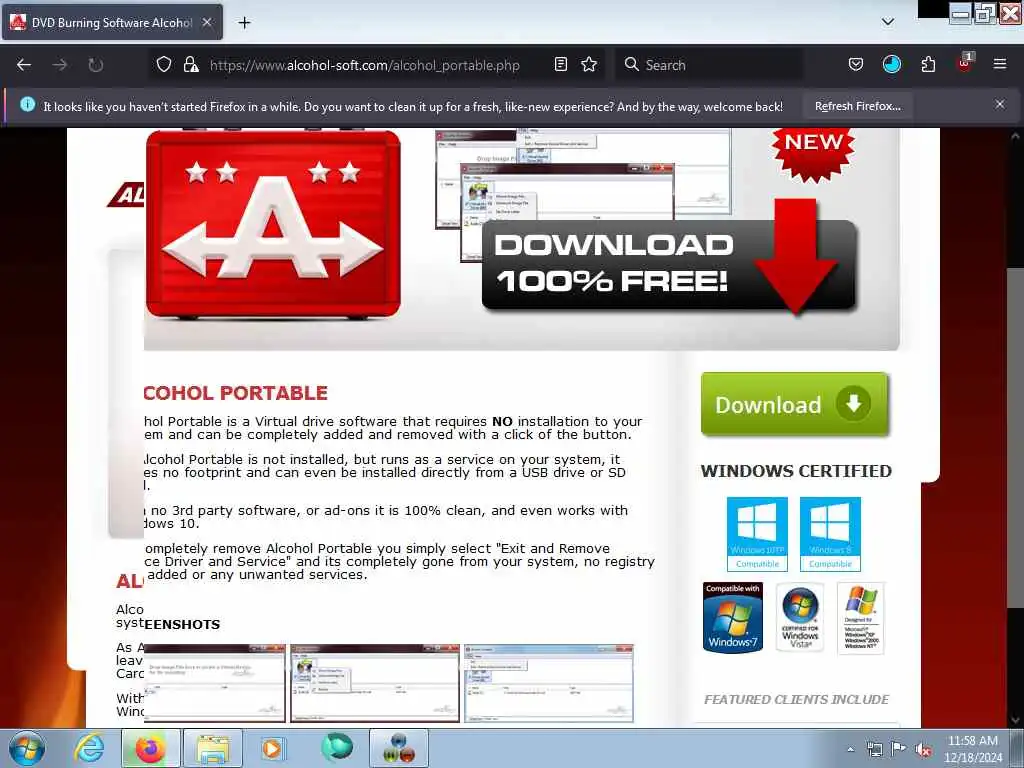Click the network tray icon
Image resolution: width=1024 pixels, height=768 pixels.
[874, 750]
